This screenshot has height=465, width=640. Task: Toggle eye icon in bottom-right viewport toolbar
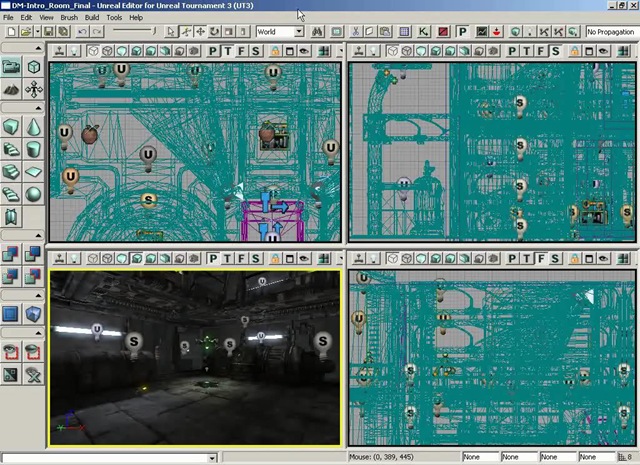[x=603, y=258]
